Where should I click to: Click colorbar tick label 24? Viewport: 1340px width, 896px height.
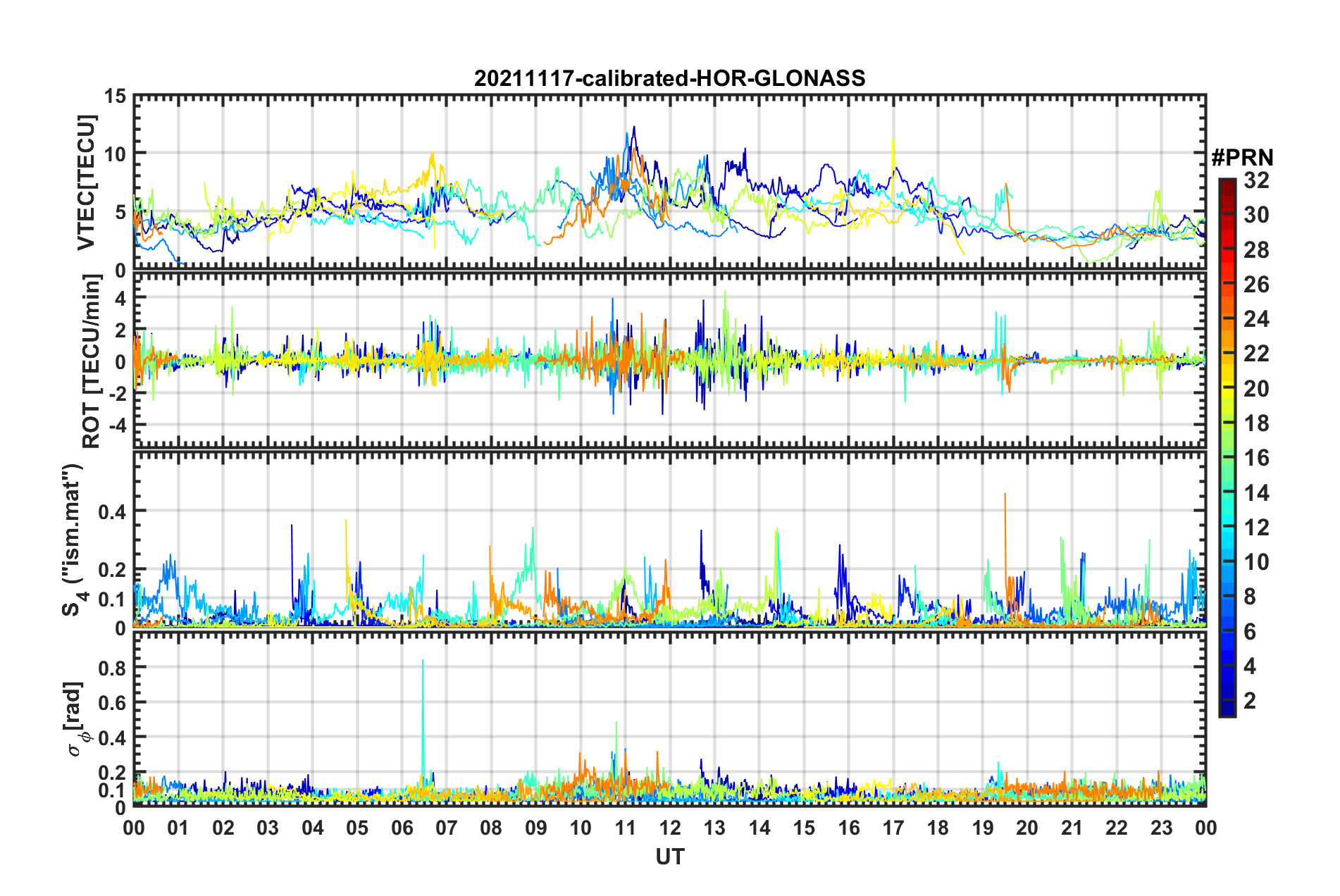click(x=1256, y=319)
